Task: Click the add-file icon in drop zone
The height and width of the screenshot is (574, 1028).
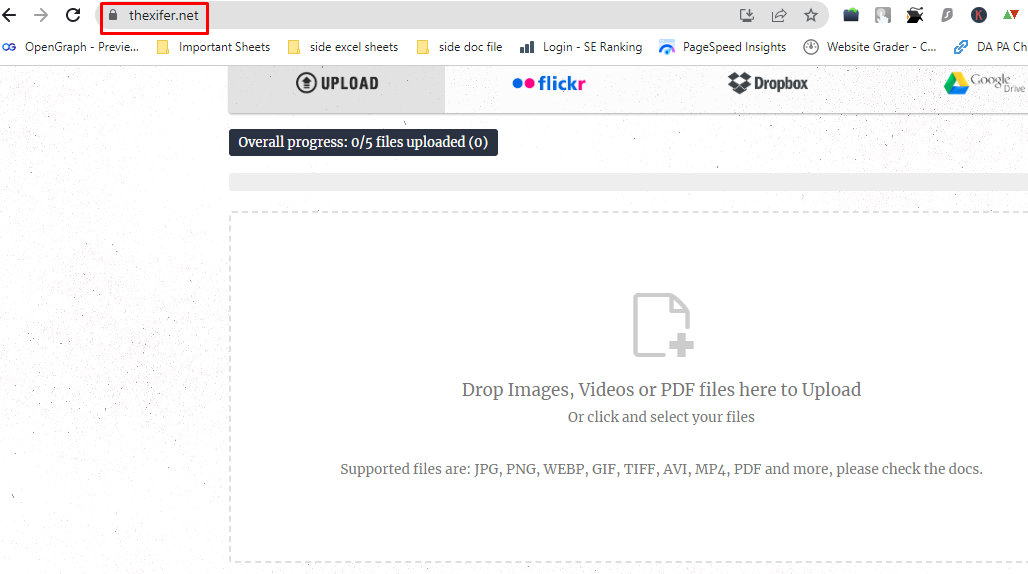Action: pyautogui.click(x=662, y=325)
